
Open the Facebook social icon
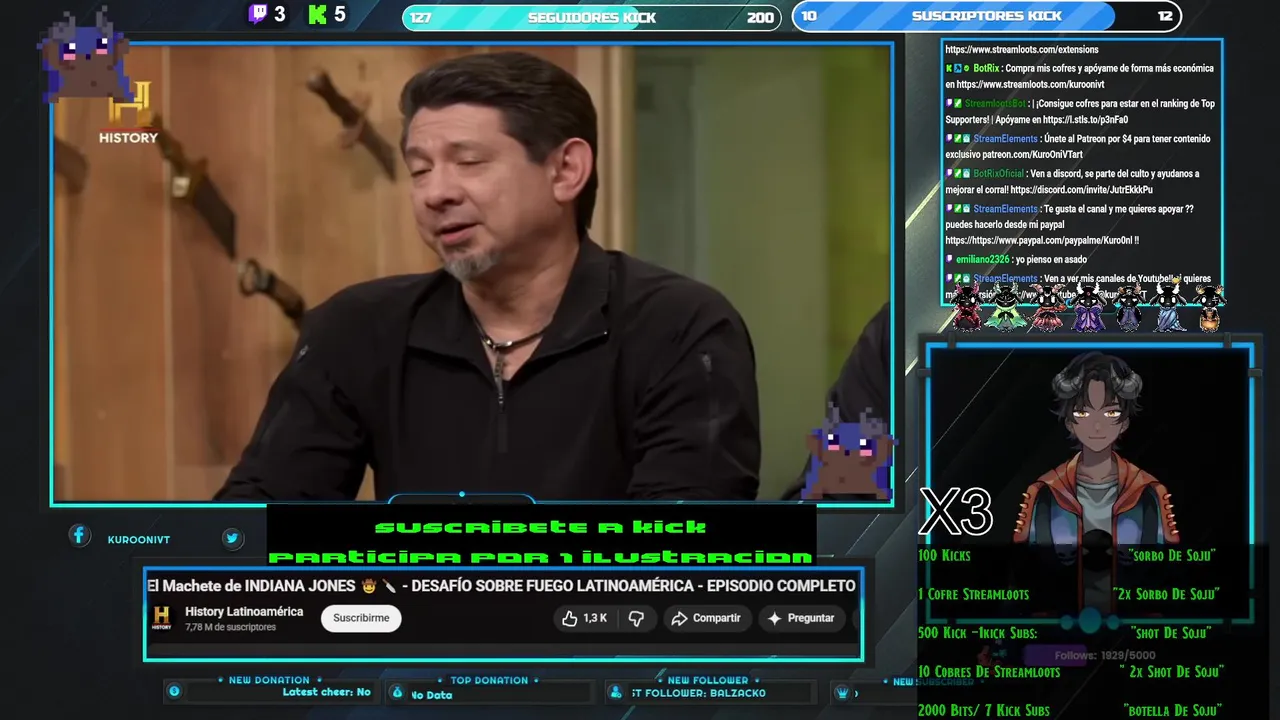(x=79, y=536)
